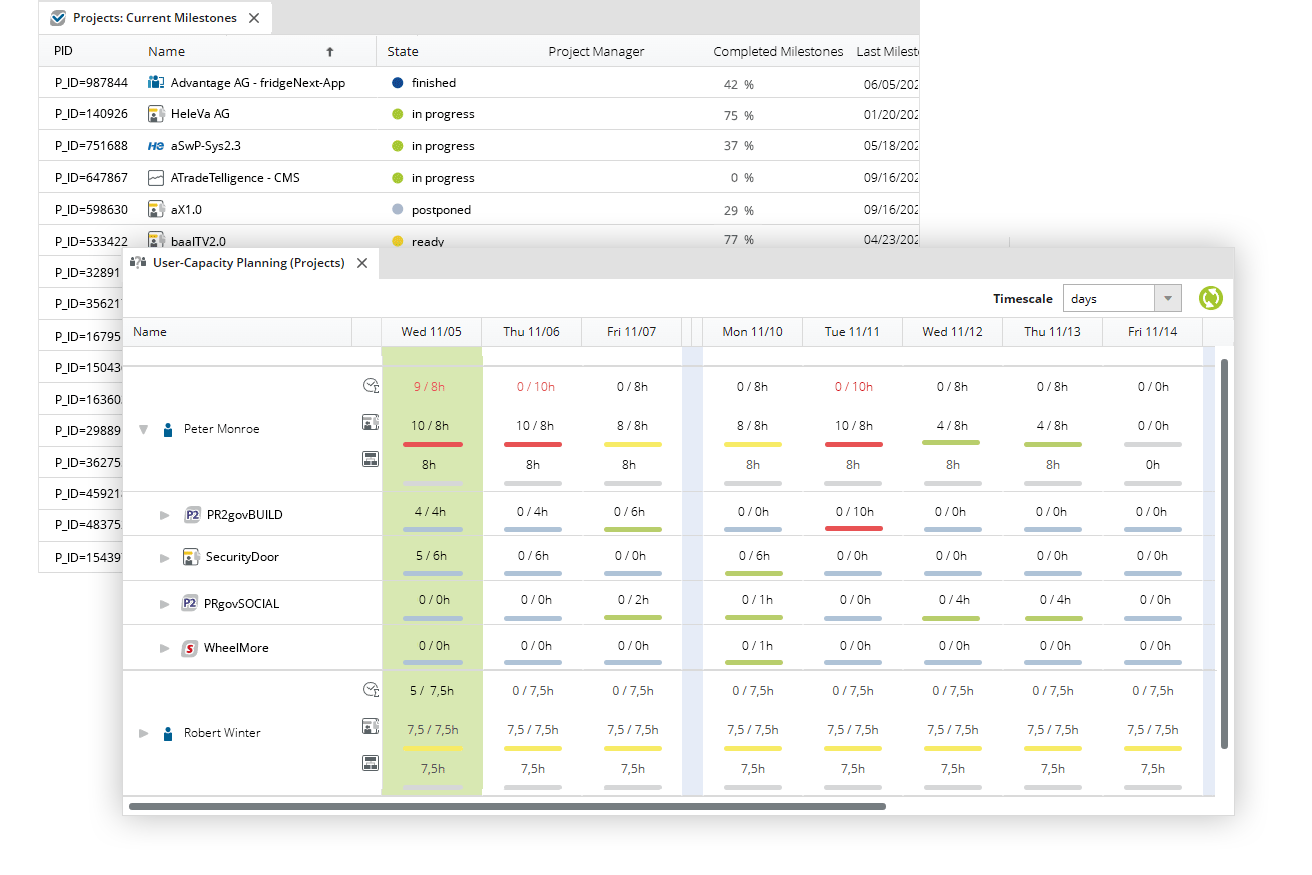Click the WheelMore project icon

pos(190,648)
